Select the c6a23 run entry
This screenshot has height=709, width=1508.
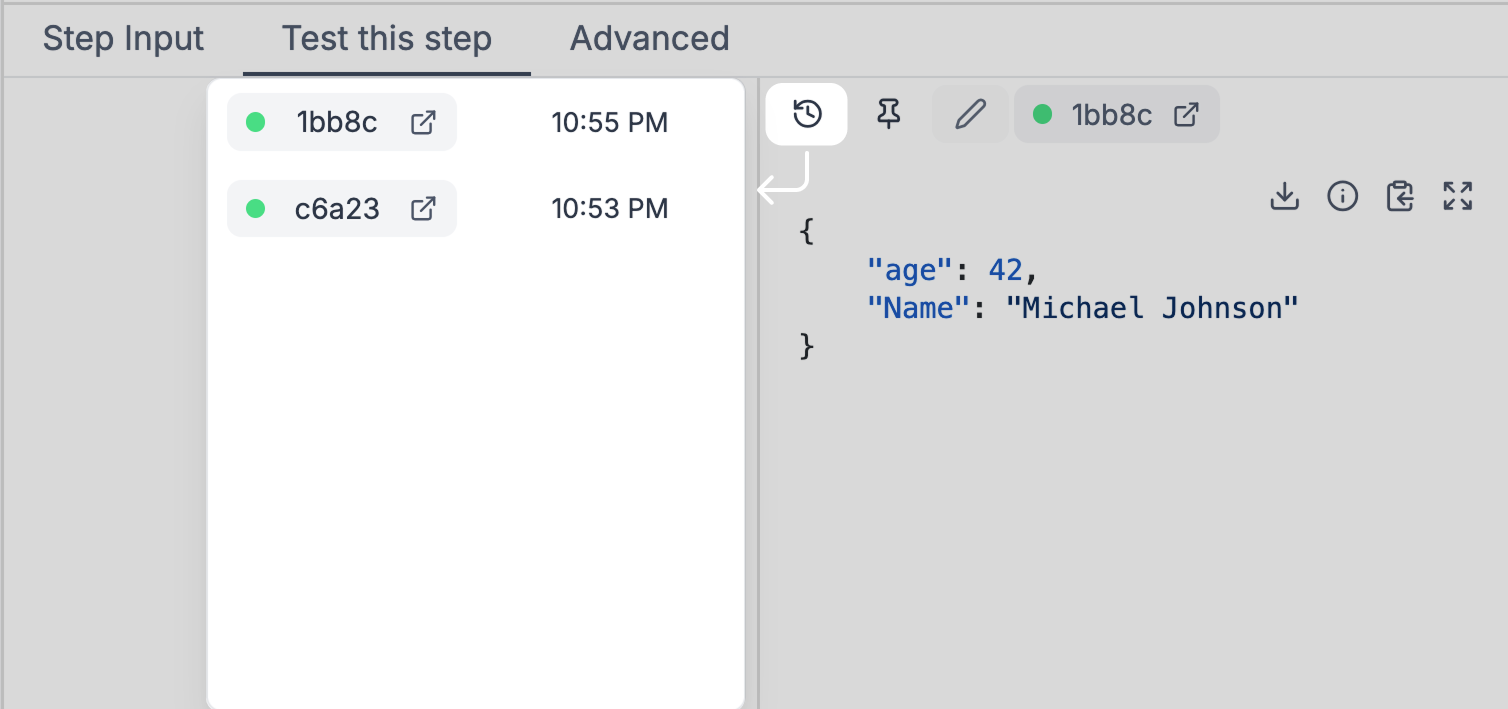342,208
